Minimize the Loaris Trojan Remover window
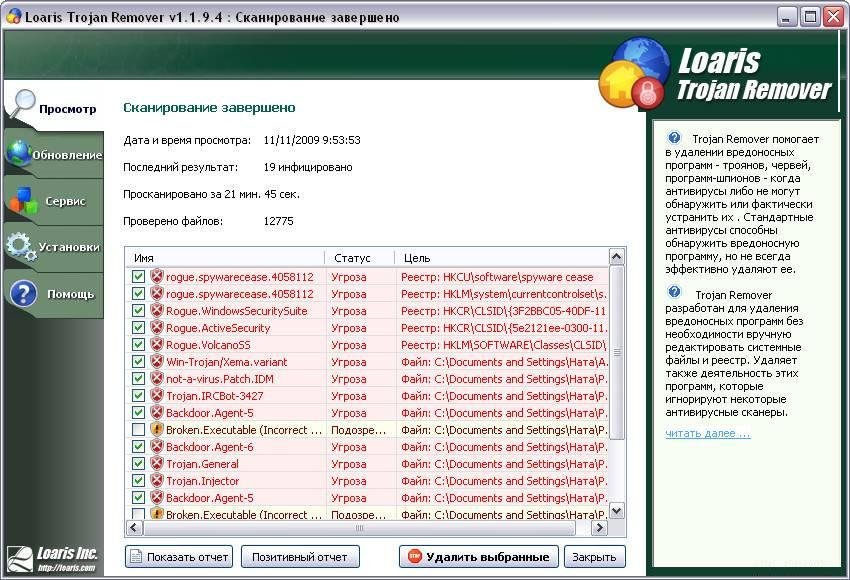The height and width of the screenshot is (580, 850). (x=787, y=17)
